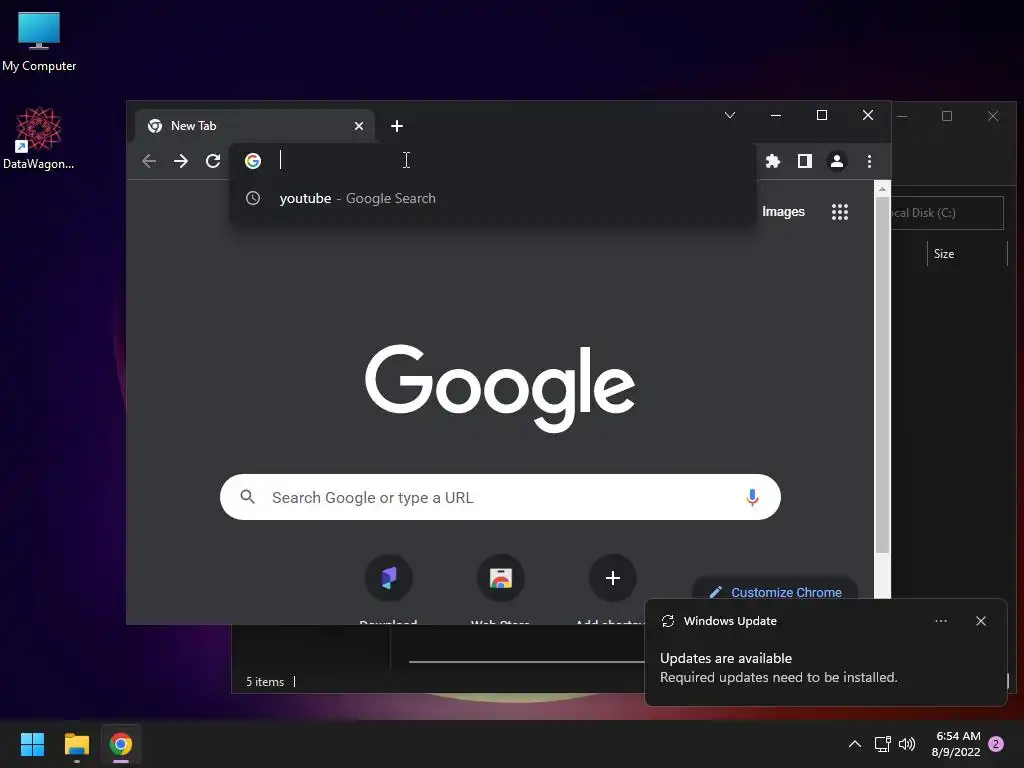This screenshot has height=768, width=1024.
Task: Select the My Computer desktop icon
Action: 39,41
